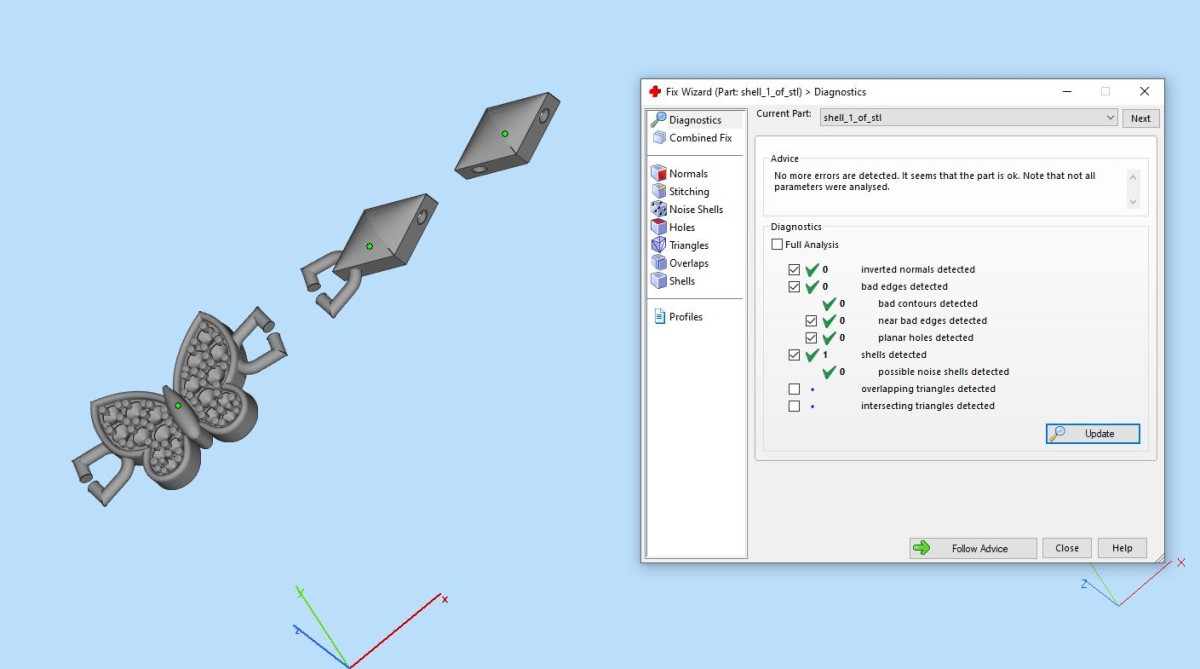Open the Overlaps tool icon
Screen dimensions: 1200x669
659,263
